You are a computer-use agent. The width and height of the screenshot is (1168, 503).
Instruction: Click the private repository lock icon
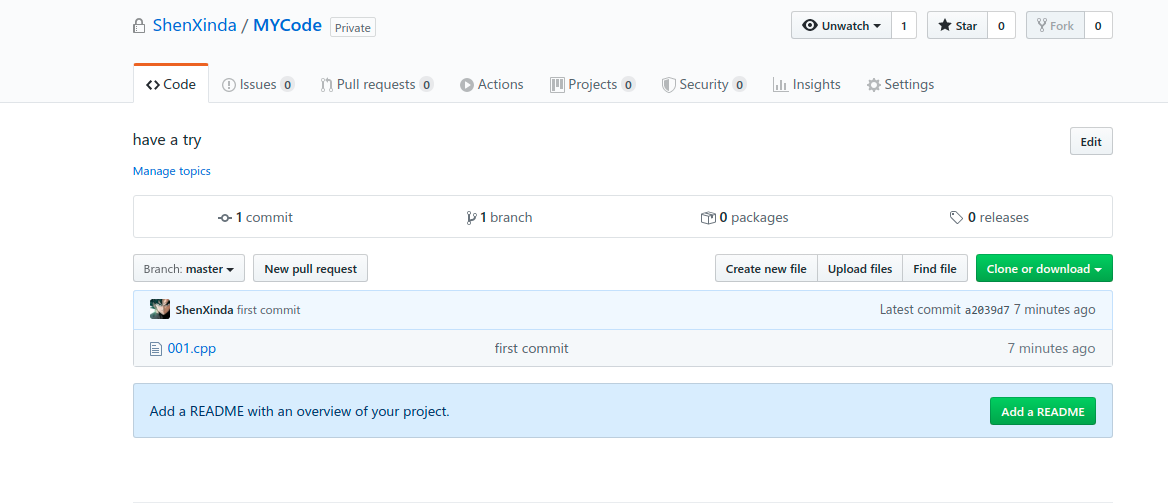pos(139,26)
